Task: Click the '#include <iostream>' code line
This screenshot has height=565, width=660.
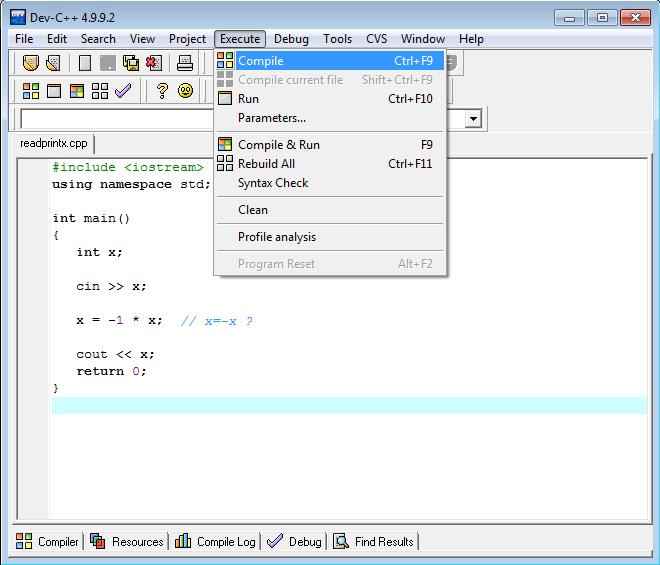Action: (128, 167)
